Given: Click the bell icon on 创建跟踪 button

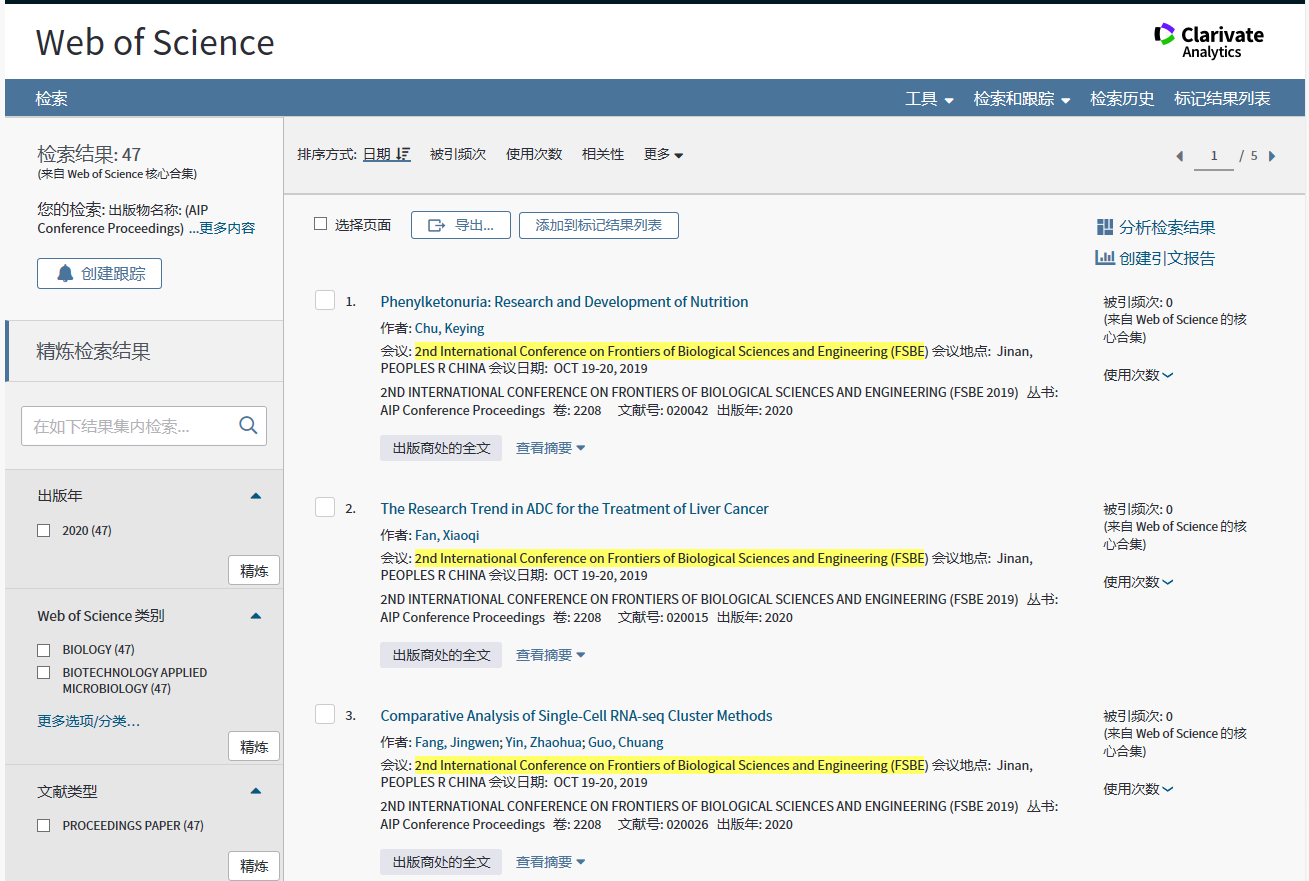Looking at the screenshot, I should [x=65, y=274].
